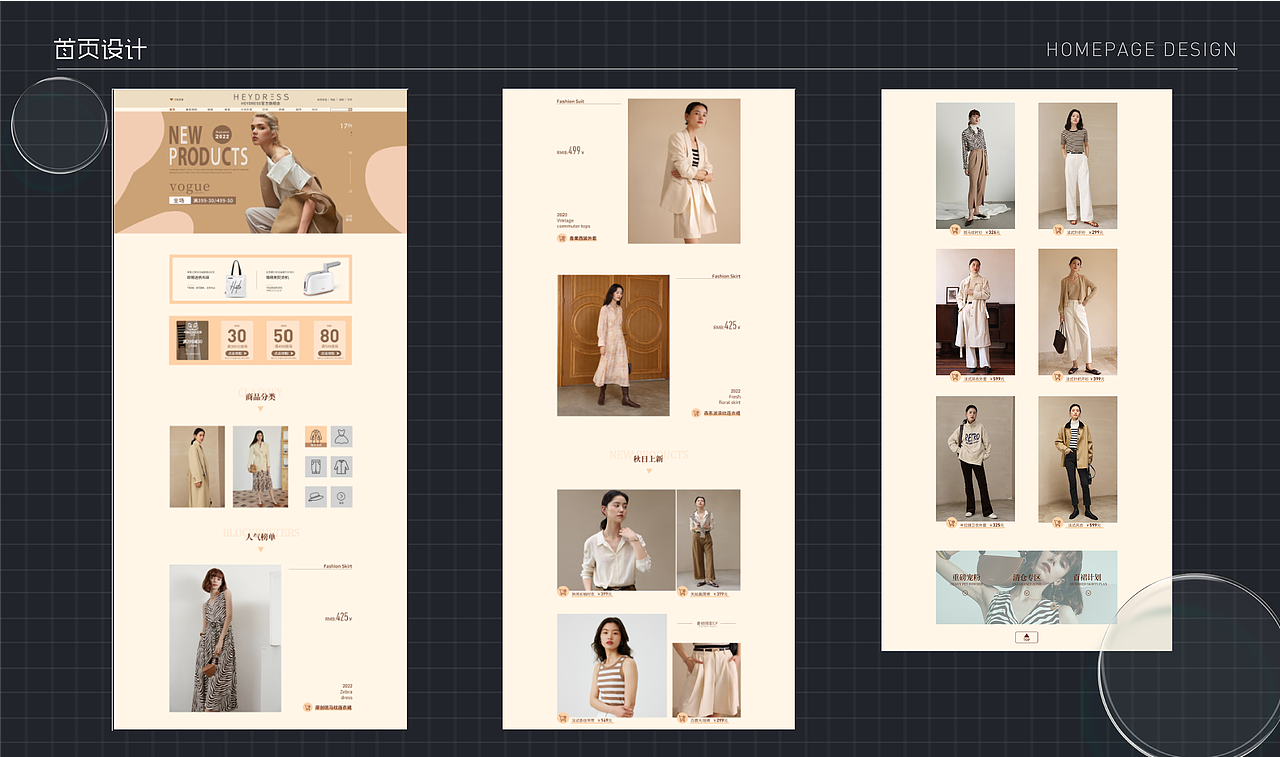Click the RMB 499 price text
Viewport: 1280px width, 757px height.
point(571,151)
